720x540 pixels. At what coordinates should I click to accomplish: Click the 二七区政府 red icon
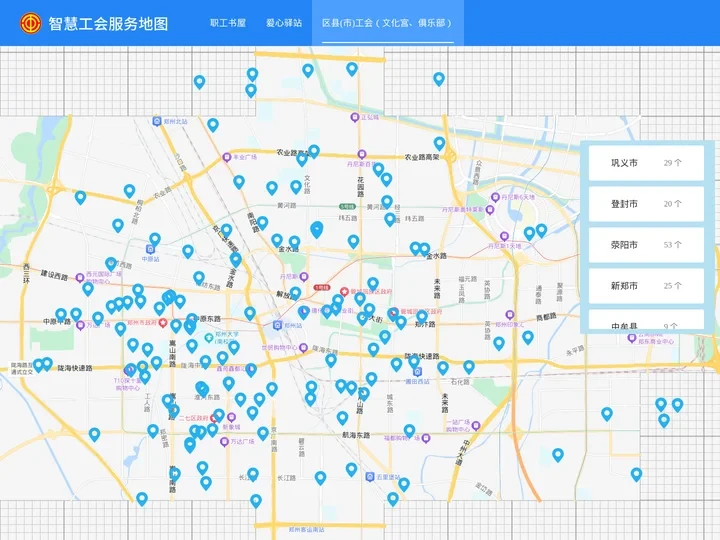(214, 418)
